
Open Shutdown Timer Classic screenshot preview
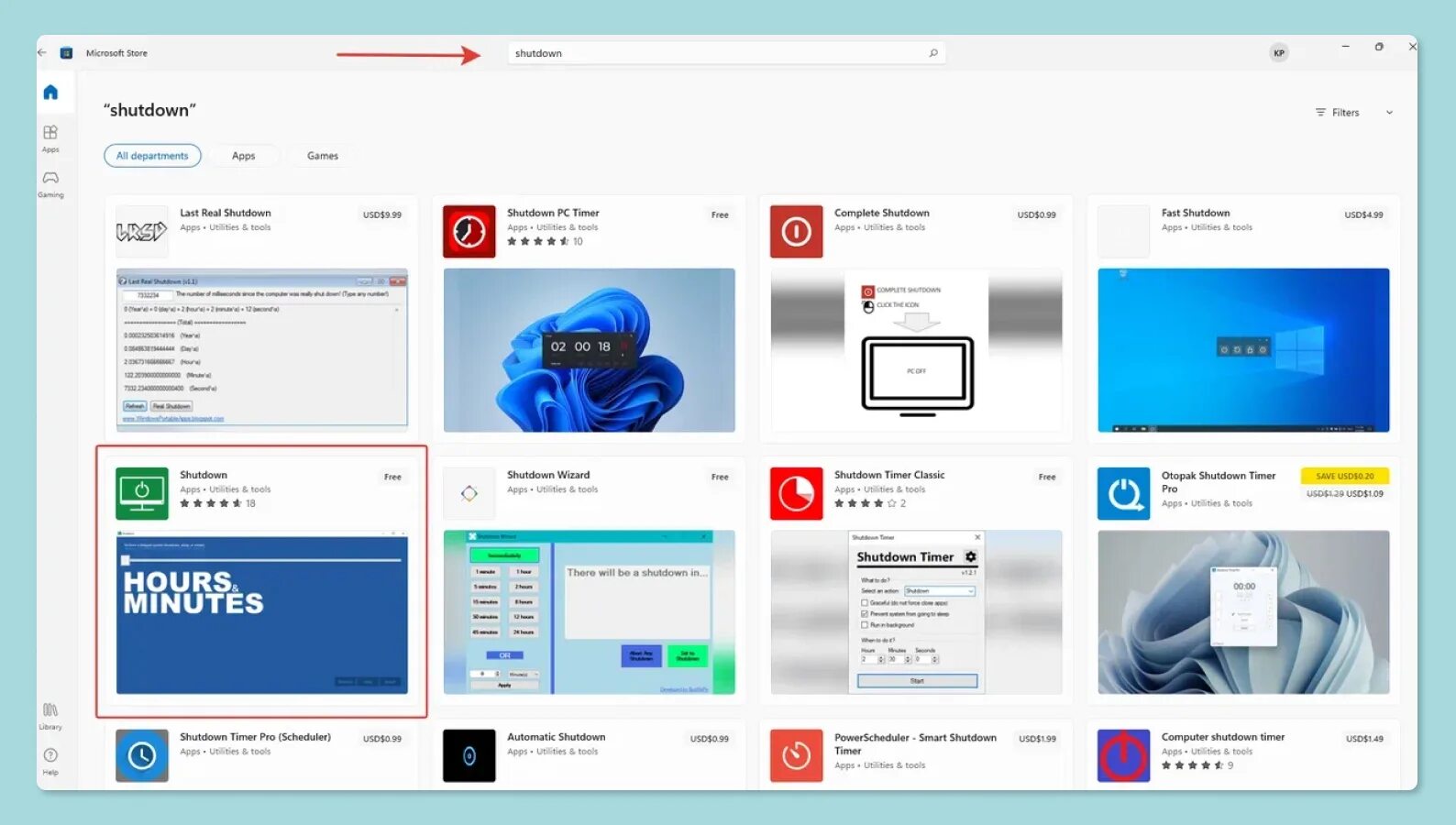pyautogui.click(x=917, y=612)
